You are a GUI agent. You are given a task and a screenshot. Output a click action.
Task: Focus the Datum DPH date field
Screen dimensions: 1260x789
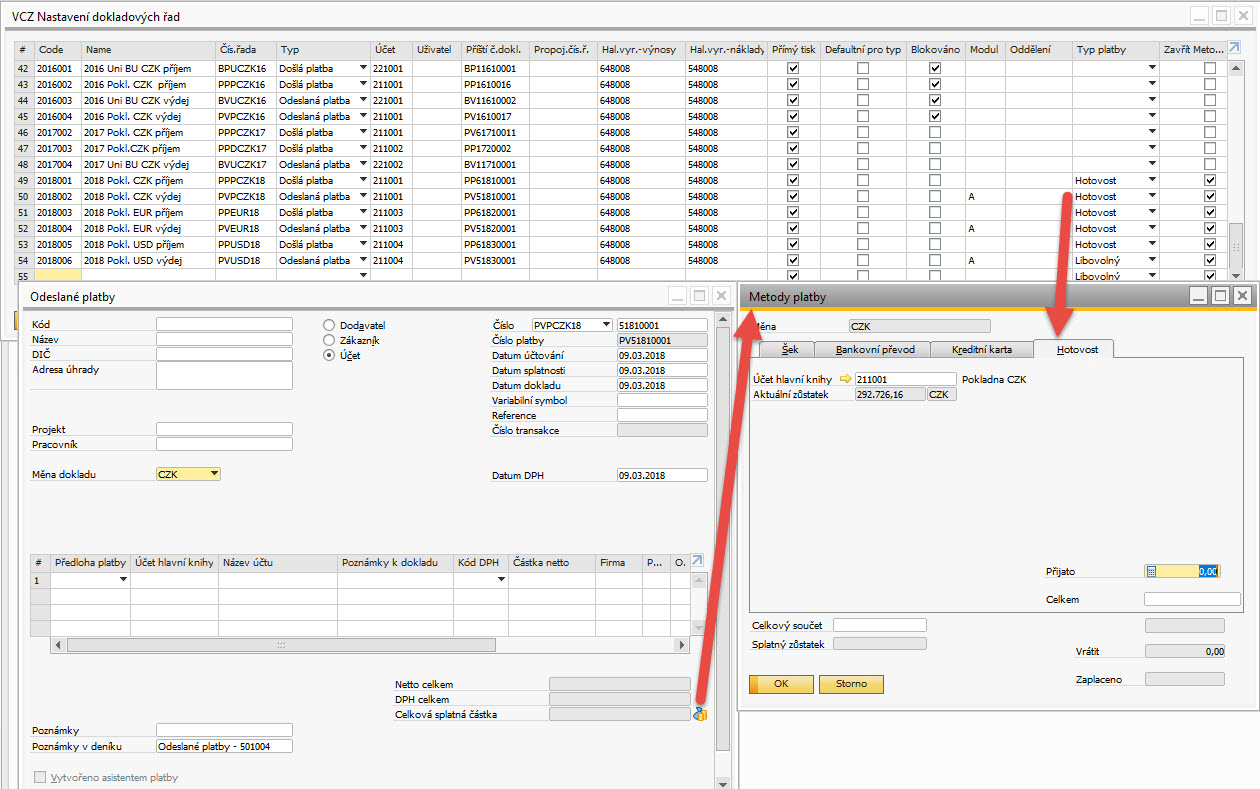662,475
